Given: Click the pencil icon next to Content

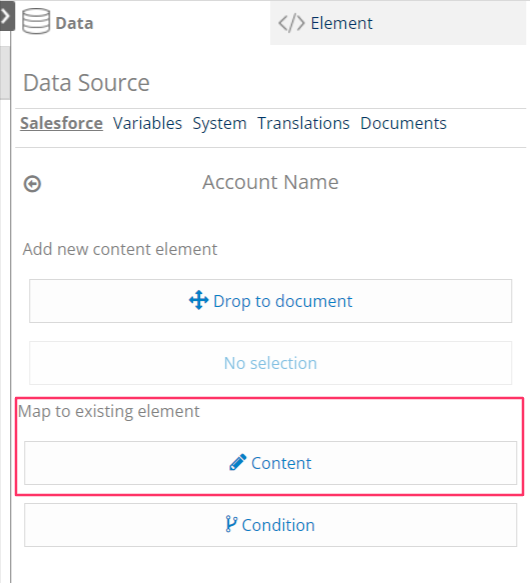Looking at the screenshot, I should pos(238,462).
